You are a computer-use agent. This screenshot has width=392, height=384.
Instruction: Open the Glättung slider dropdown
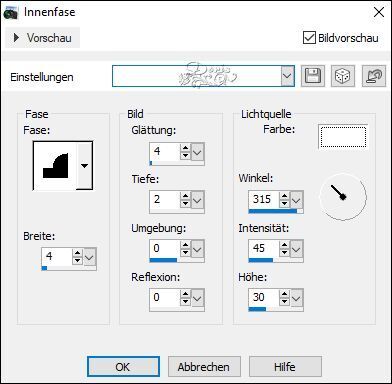[x=197, y=152]
